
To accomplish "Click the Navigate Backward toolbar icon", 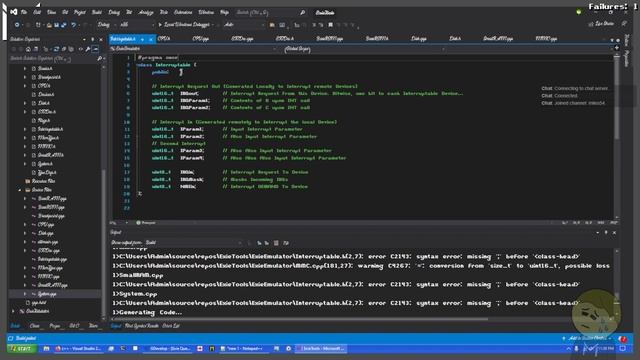I will [17, 25].
